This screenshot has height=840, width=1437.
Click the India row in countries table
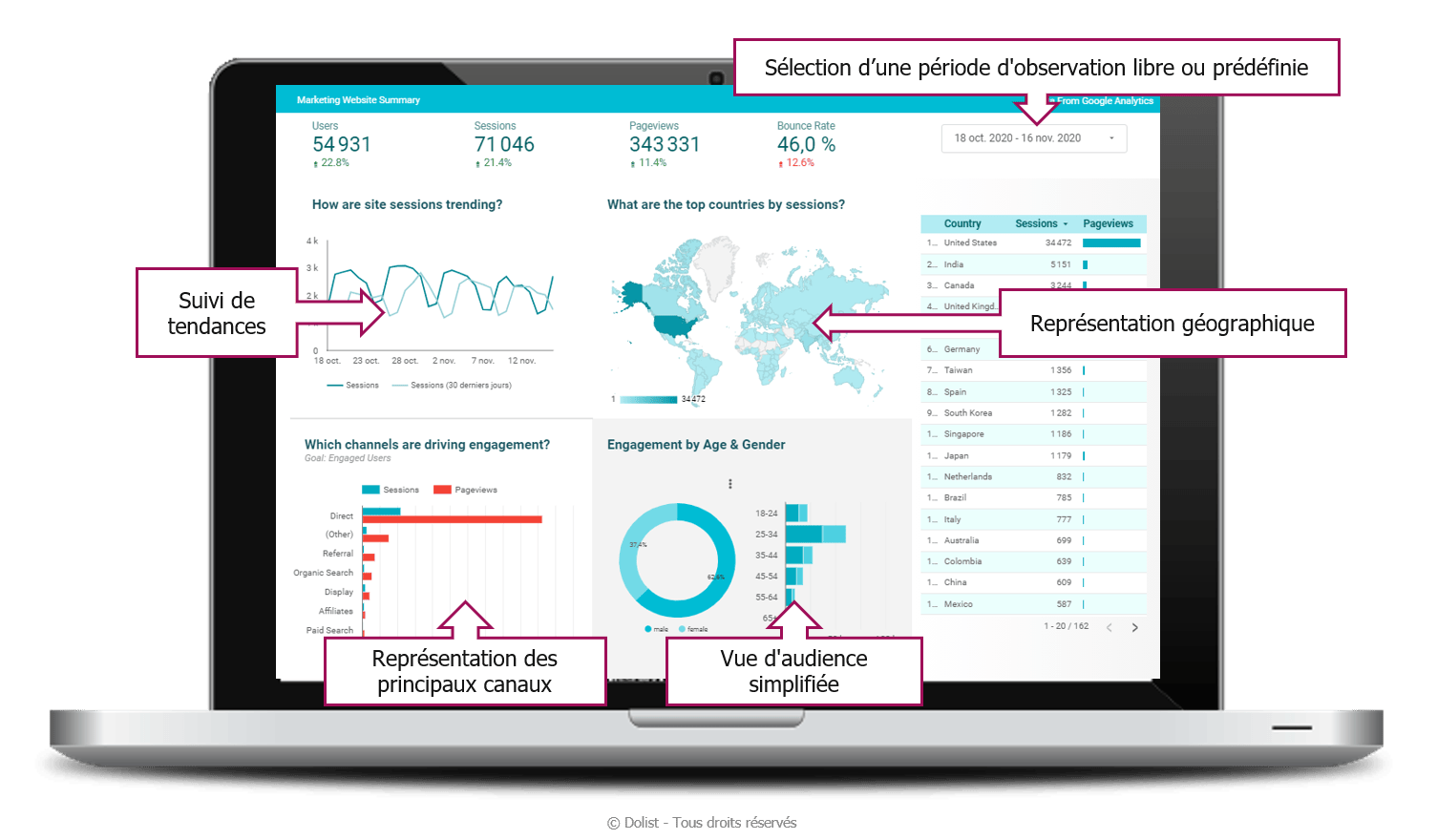pyautogui.click(x=1034, y=264)
